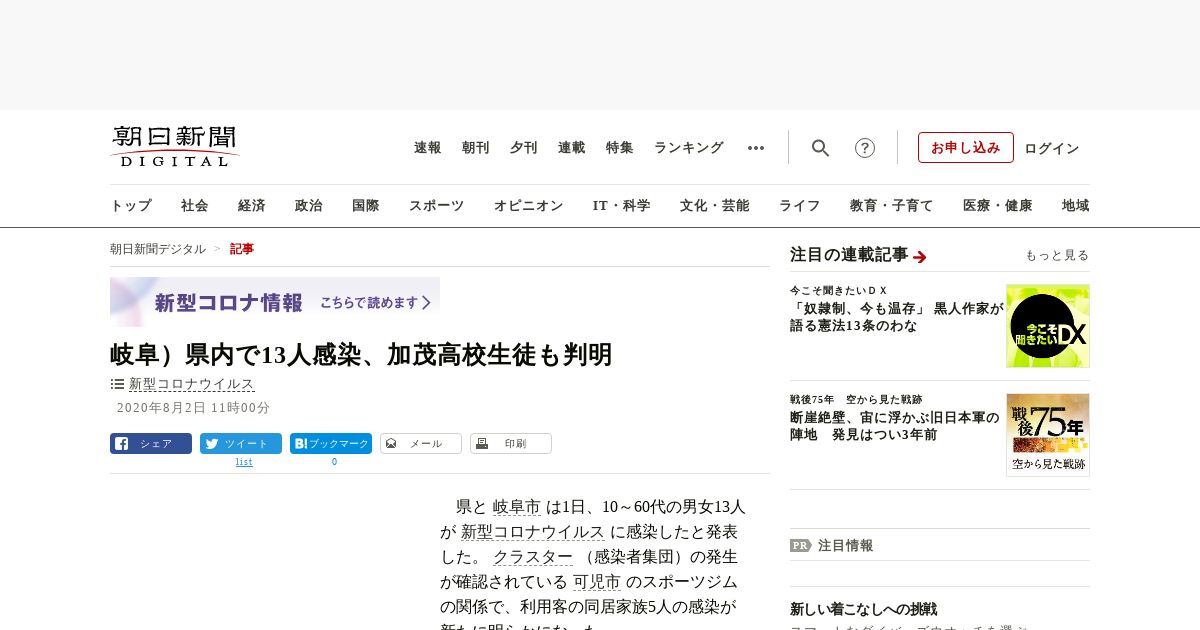Bookmark with Hatena ブックマーク button
This screenshot has height=630, width=1200.
coord(331,443)
